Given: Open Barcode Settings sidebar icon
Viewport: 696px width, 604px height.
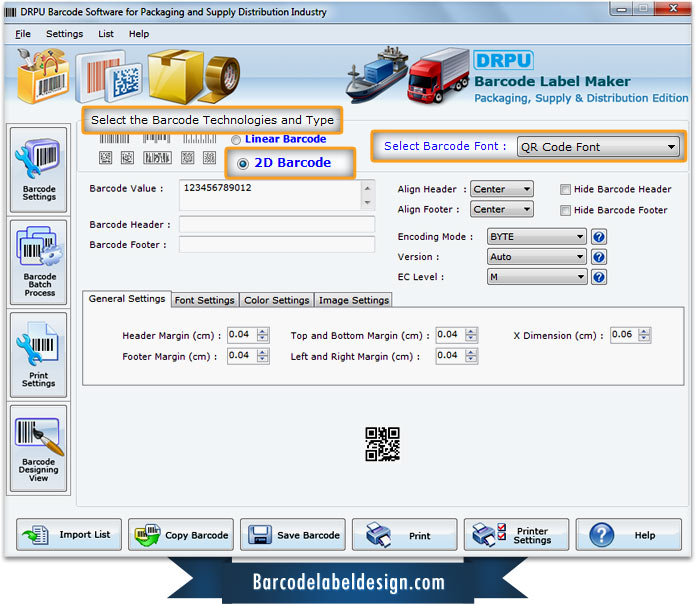Looking at the screenshot, I should pyautogui.click(x=39, y=170).
